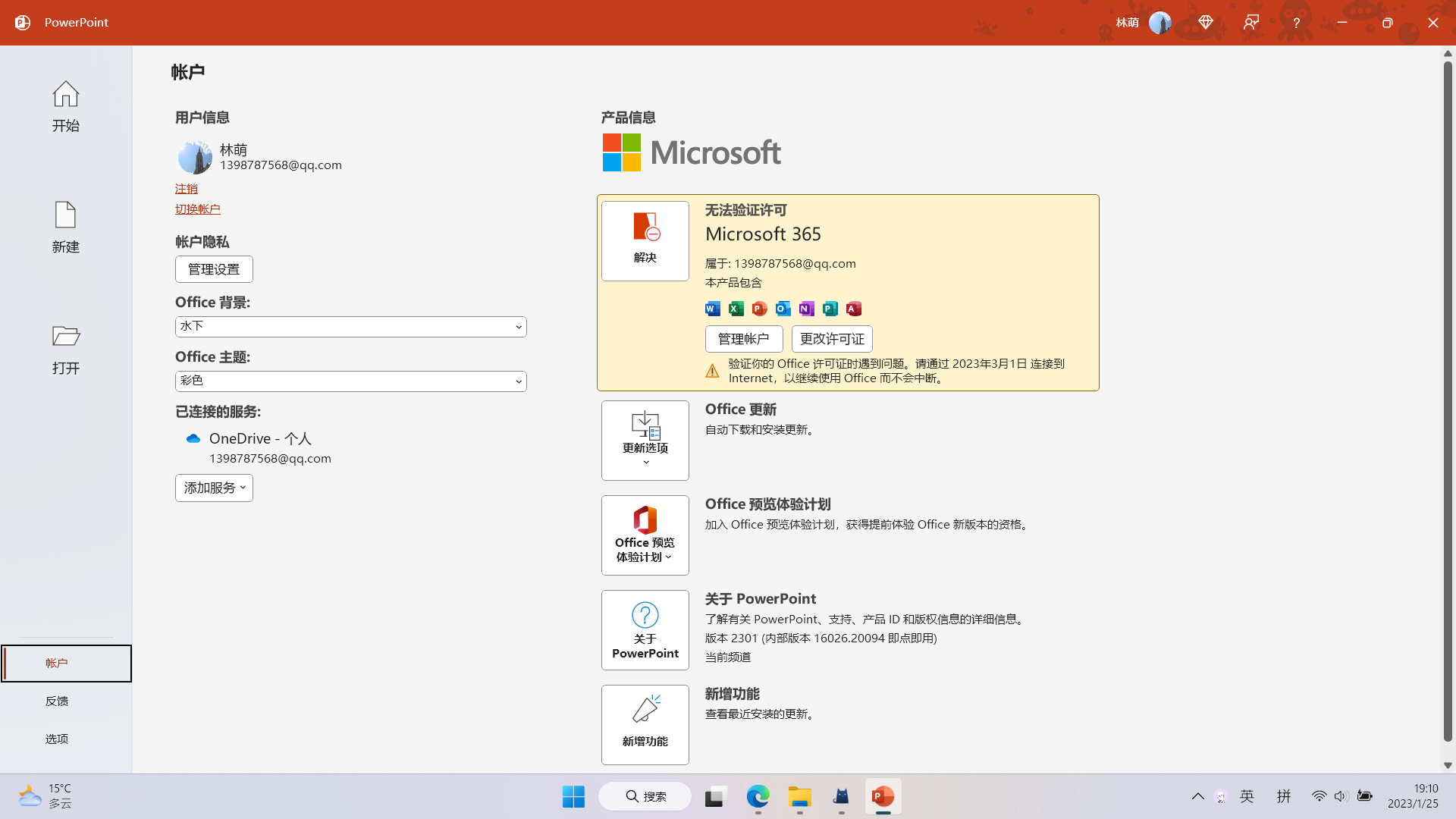This screenshot has width=1456, height=819.
Task: Click the 解决 license resolve button
Action: click(x=645, y=241)
